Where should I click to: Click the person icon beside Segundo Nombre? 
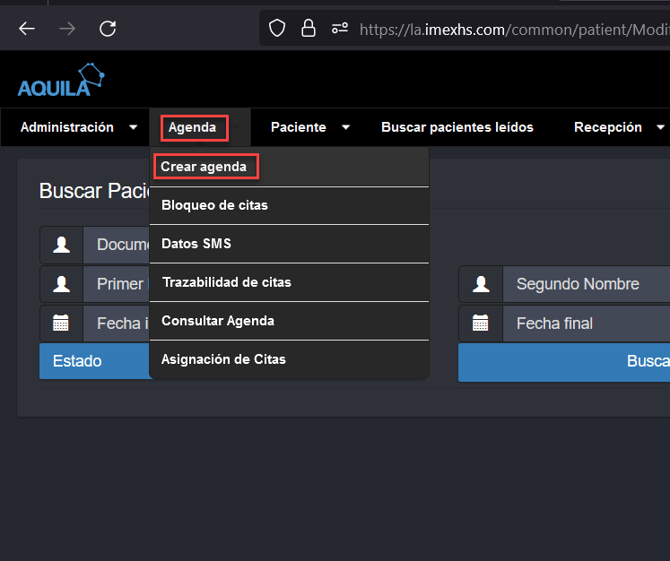pyautogui.click(x=481, y=284)
